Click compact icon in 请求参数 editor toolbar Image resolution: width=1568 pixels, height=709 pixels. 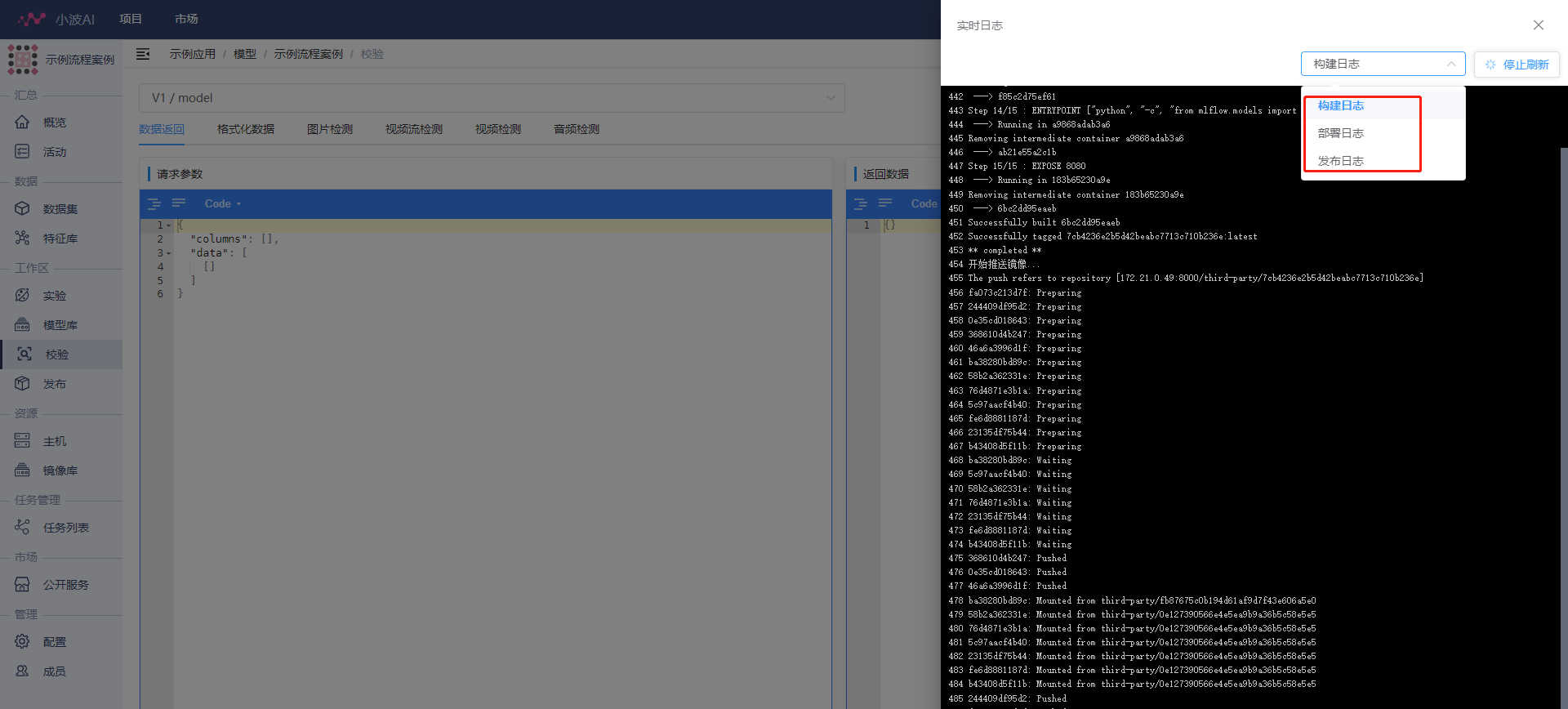(179, 203)
